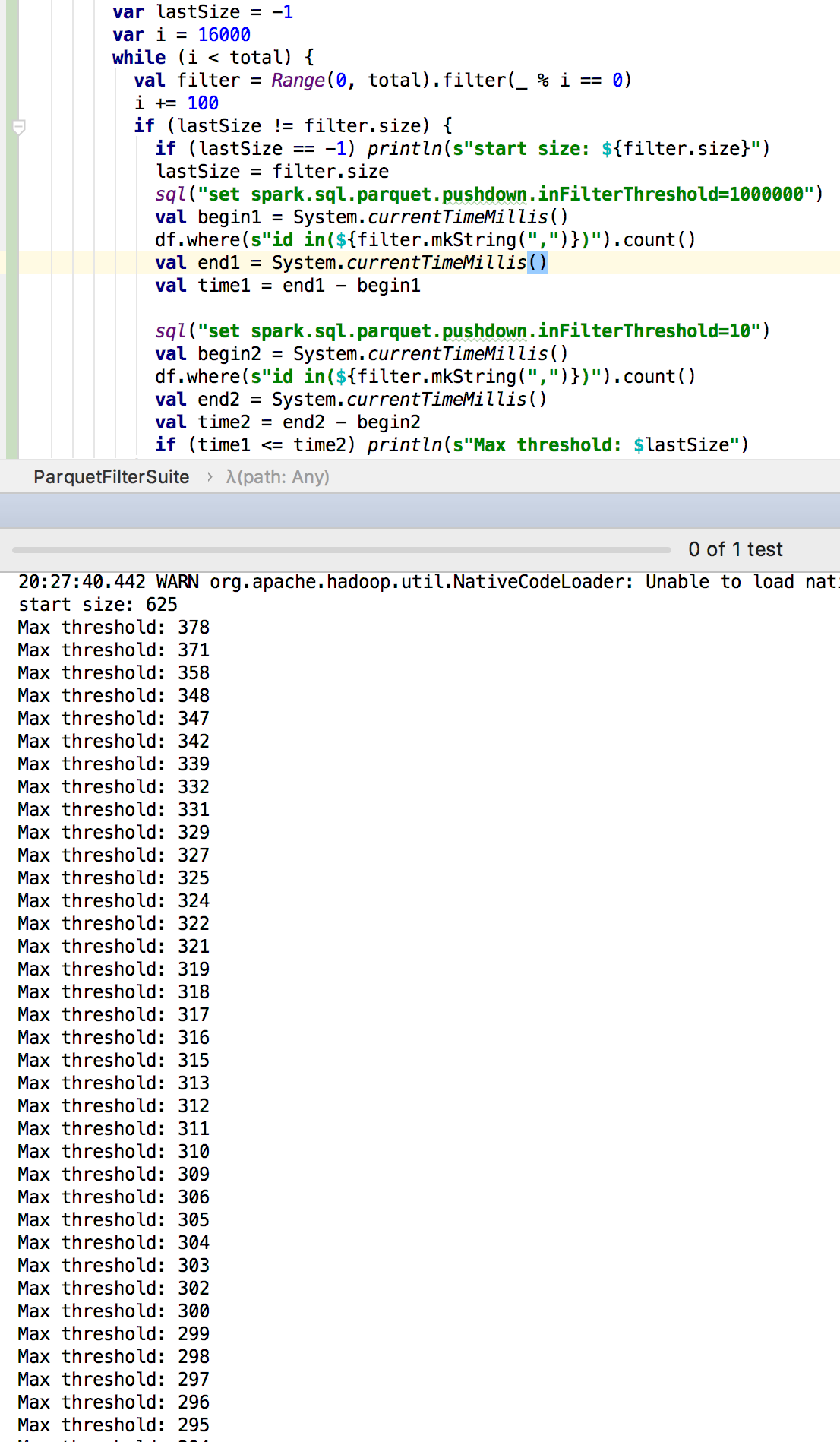Click the 'Max threshold: 296' output line

click(x=114, y=1402)
